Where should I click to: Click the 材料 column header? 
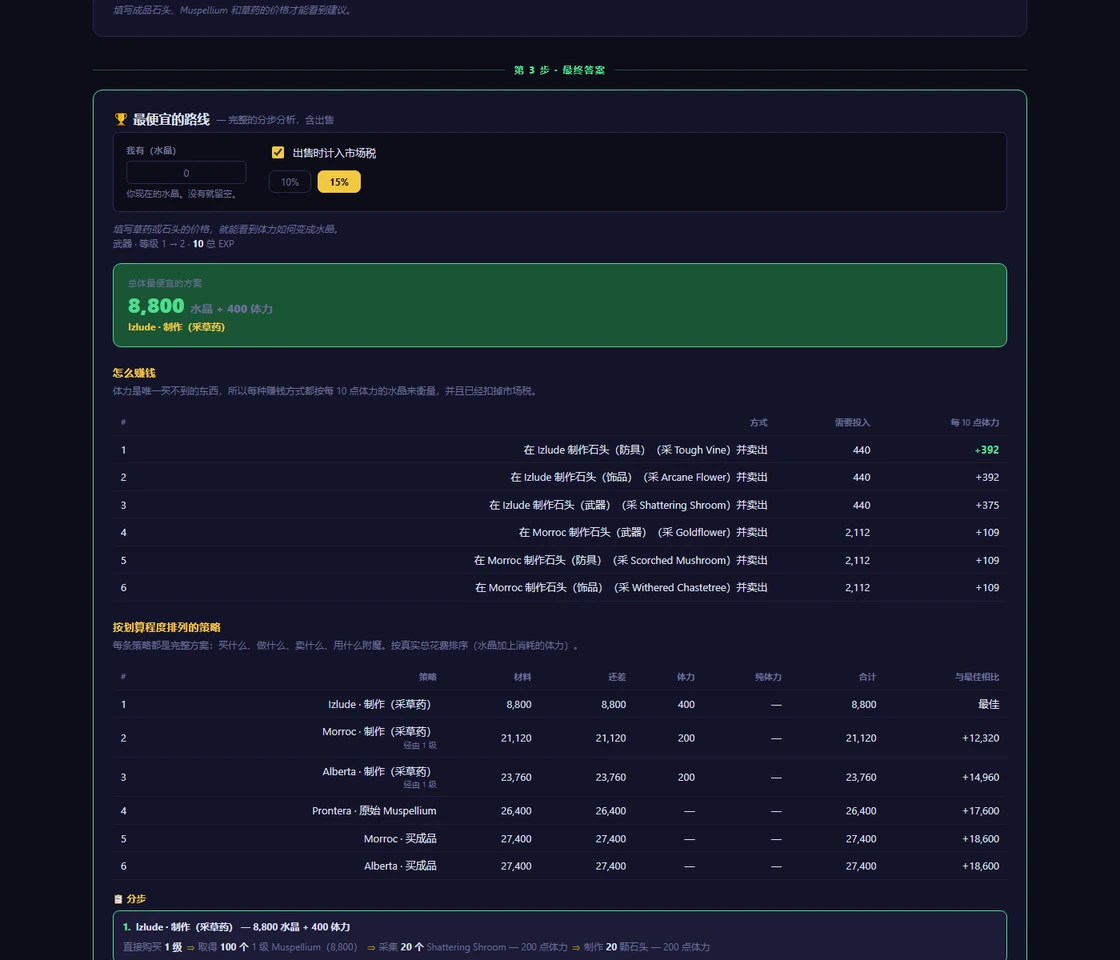(x=522, y=677)
